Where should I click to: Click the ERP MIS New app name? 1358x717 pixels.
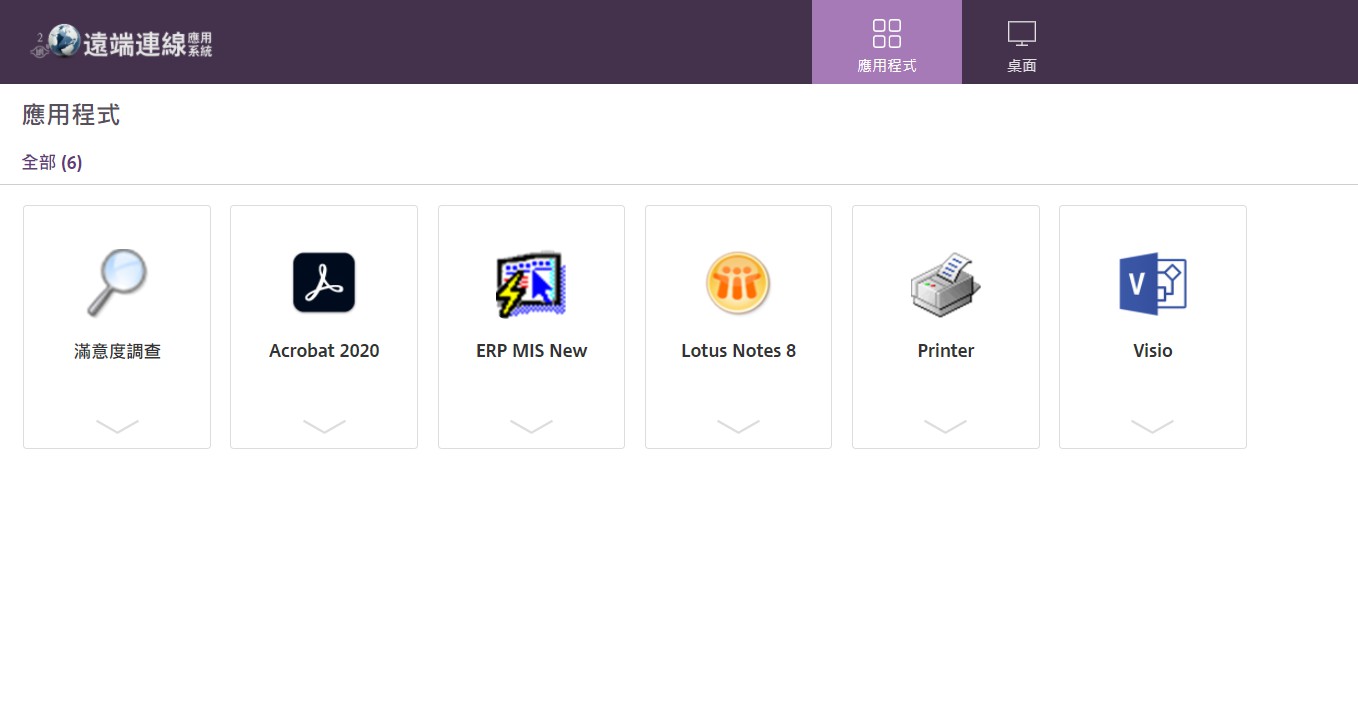pyautogui.click(x=531, y=351)
